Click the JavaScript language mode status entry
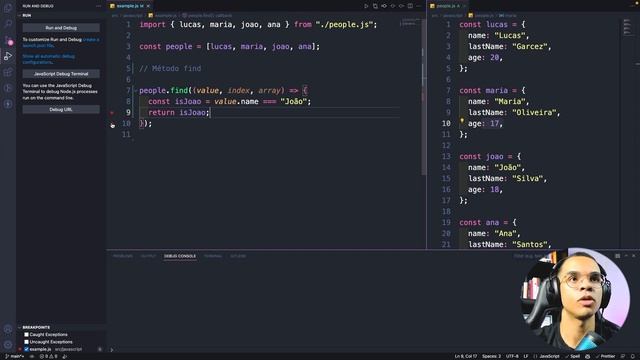This screenshot has height=360, width=640. coord(547,356)
